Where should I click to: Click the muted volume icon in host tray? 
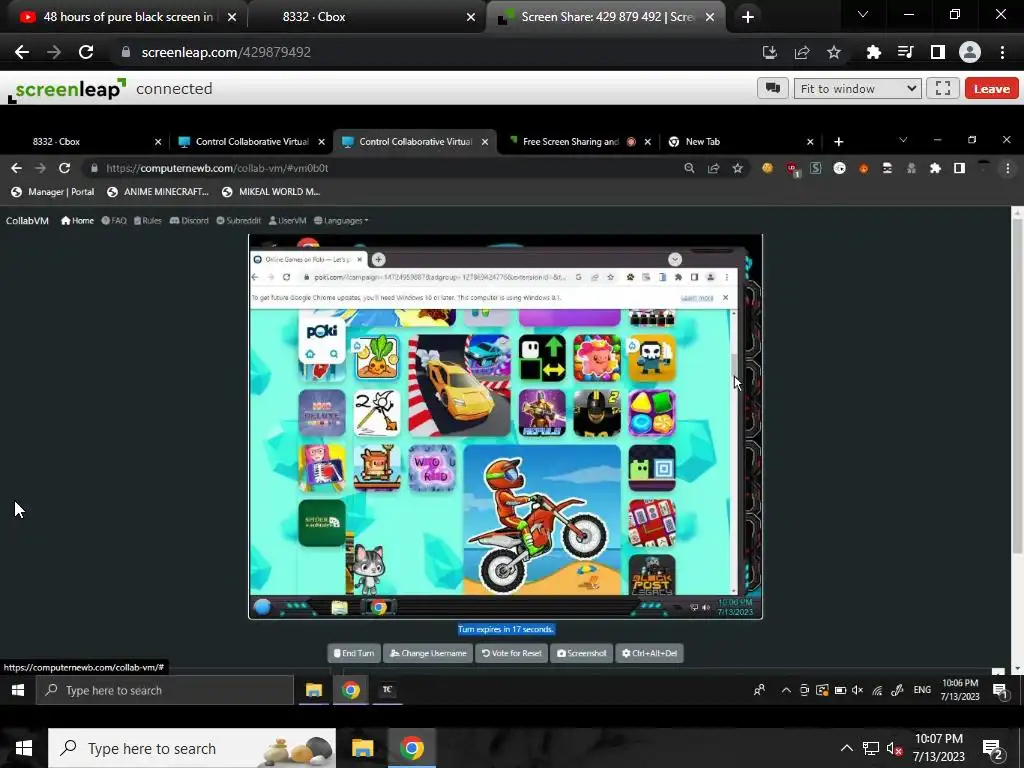click(895, 748)
